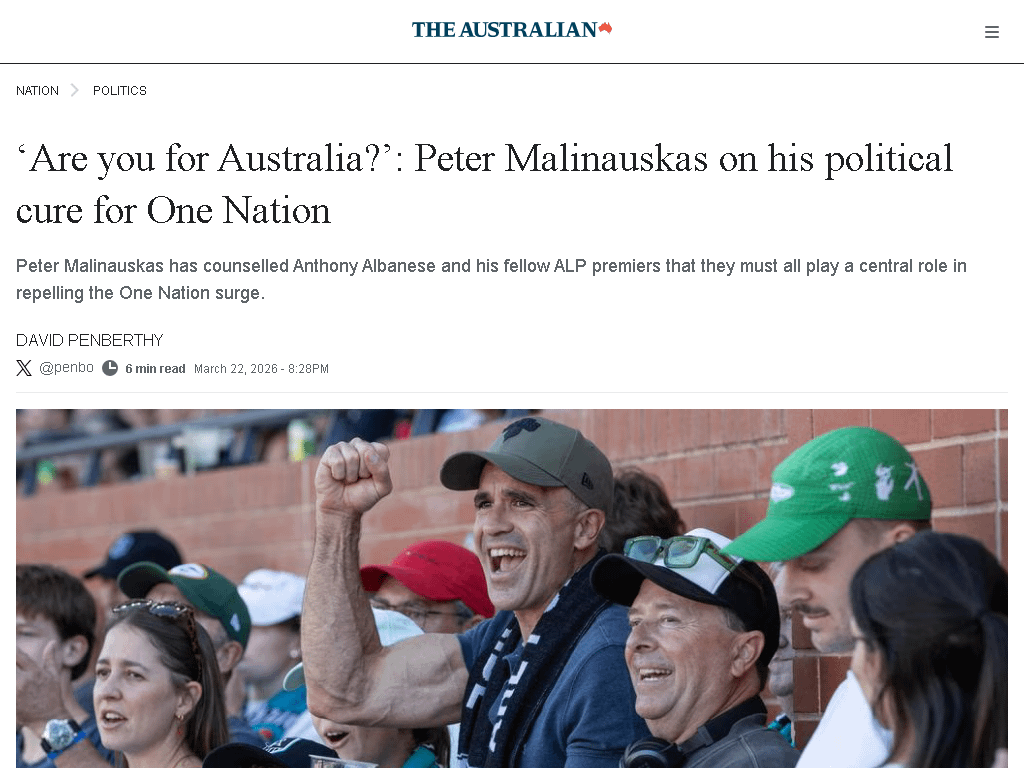Click the woman's sunglasses in photo's lower left
This screenshot has width=1024, height=768.
(x=155, y=608)
